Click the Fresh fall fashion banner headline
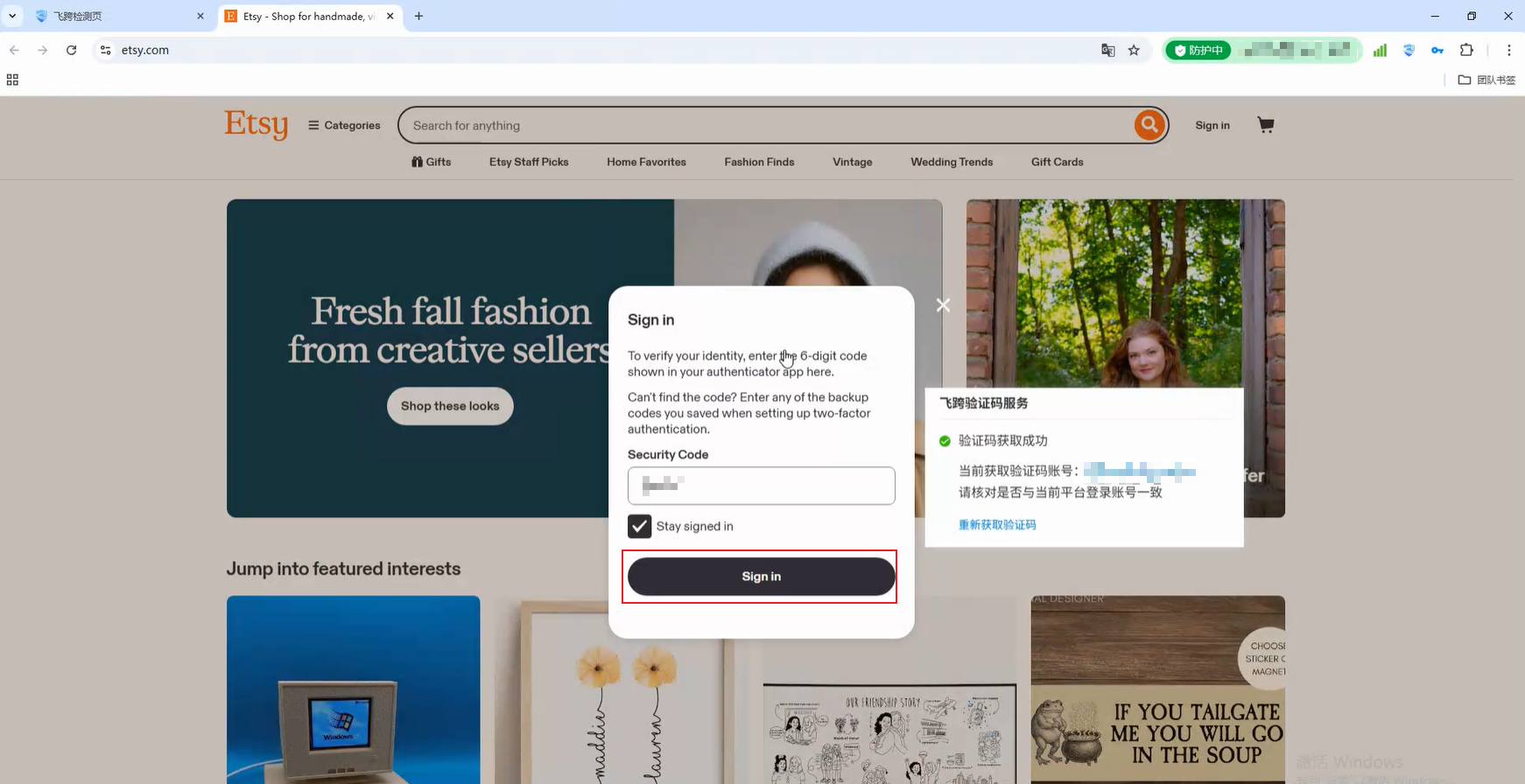The image size is (1525, 784). [x=450, y=331]
